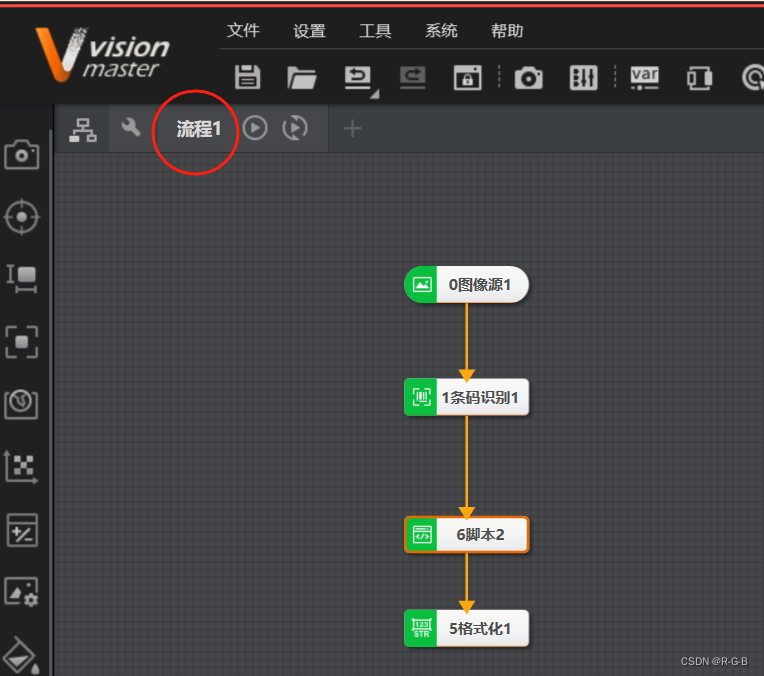Open the image processing tools in sidebar

(21, 592)
